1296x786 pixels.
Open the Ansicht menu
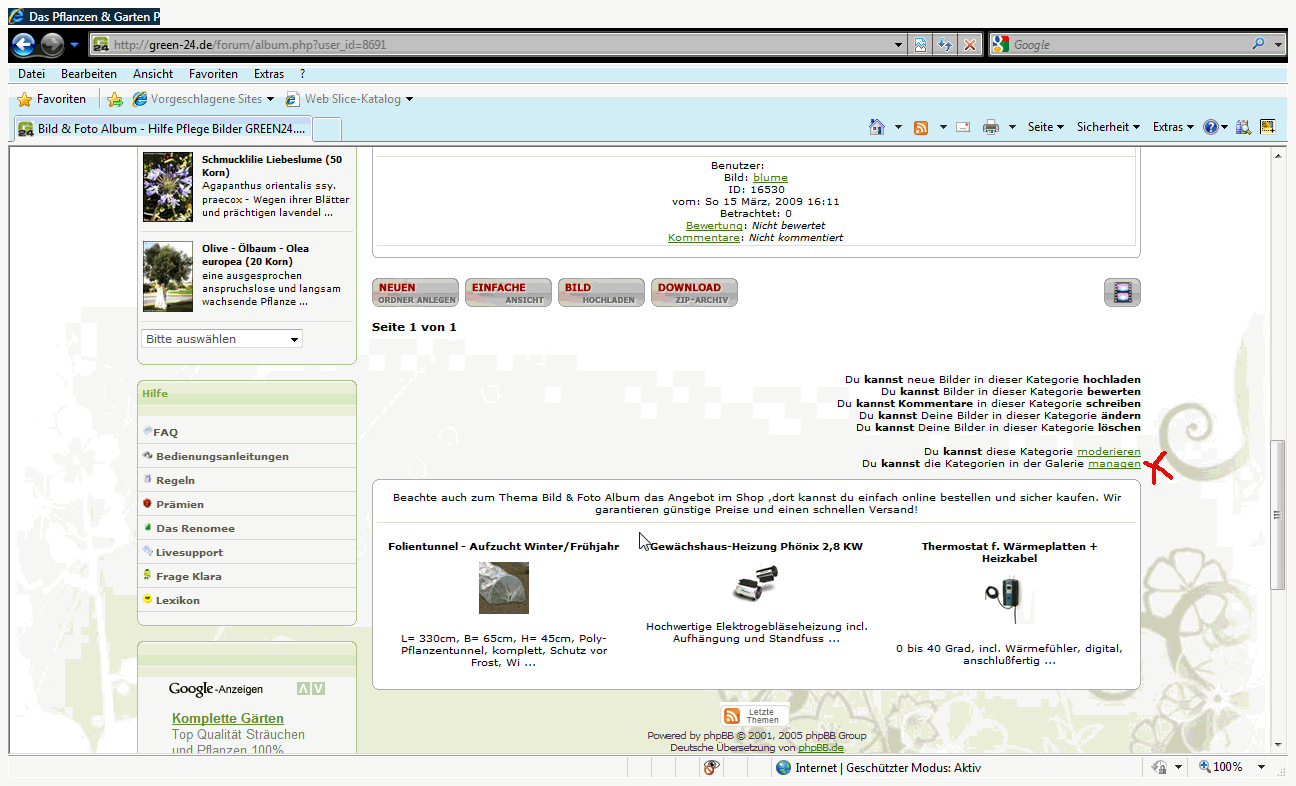[153, 74]
